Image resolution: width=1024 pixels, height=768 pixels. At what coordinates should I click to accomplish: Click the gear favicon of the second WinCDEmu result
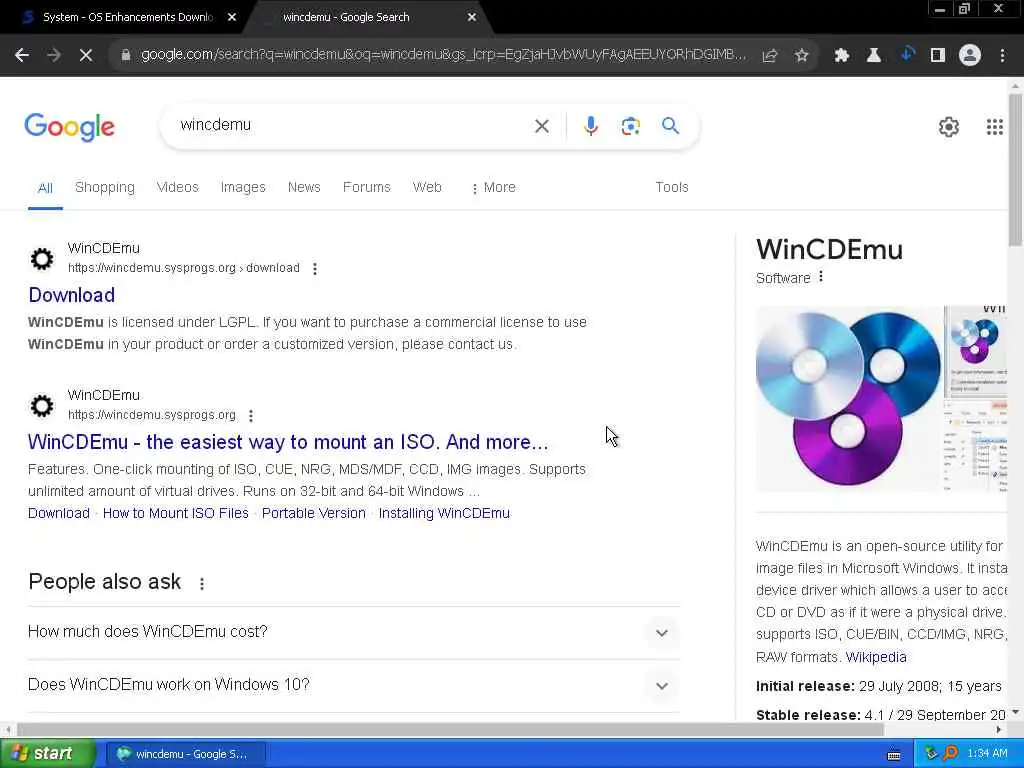click(x=42, y=406)
